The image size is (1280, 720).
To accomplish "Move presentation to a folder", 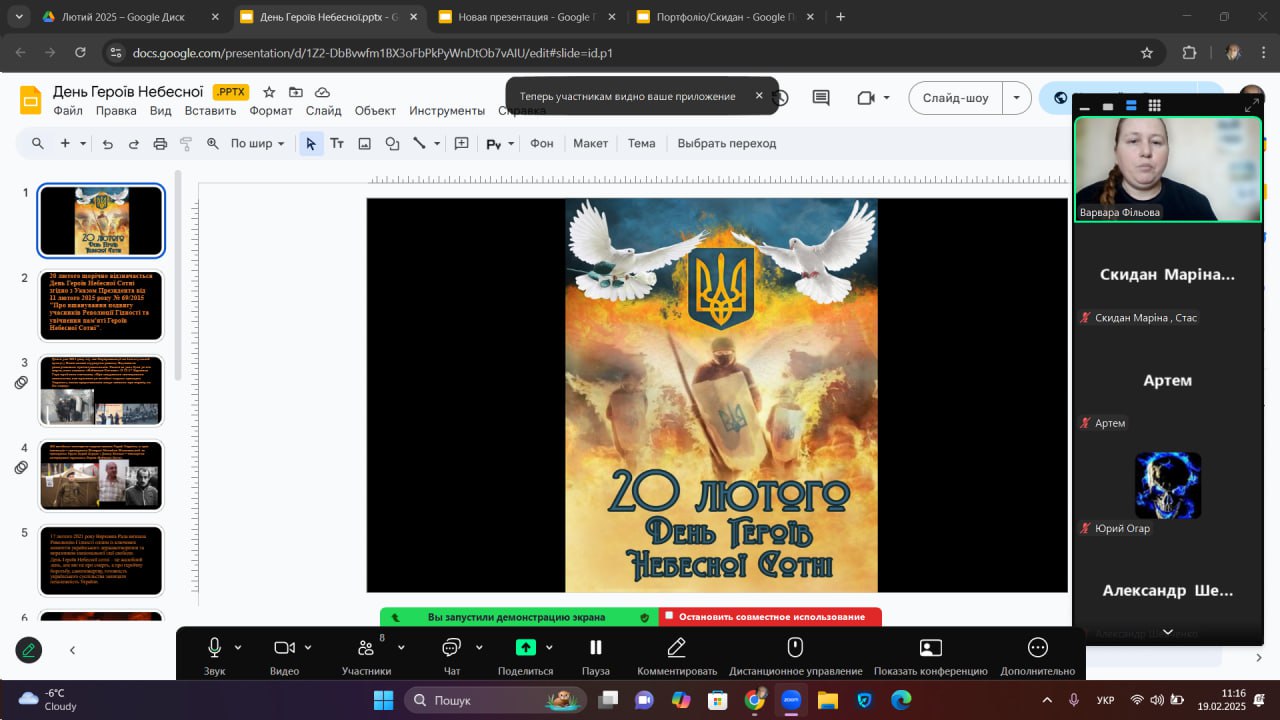I will [x=296, y=92].
